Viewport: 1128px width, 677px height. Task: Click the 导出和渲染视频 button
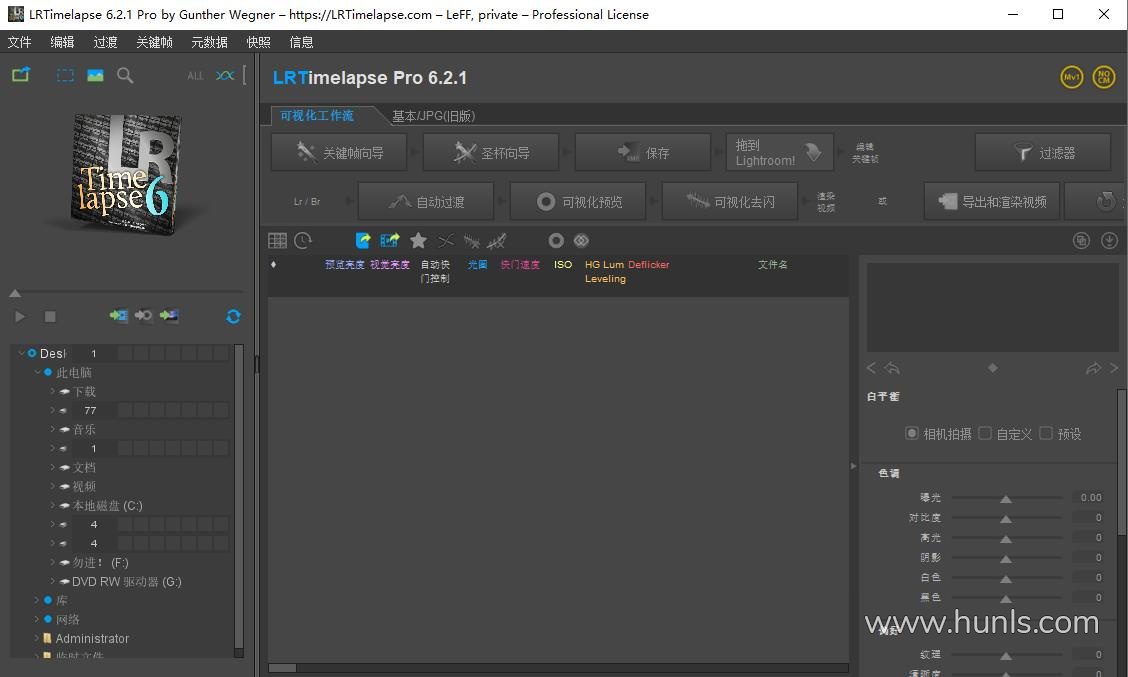click(x=991, y=201)
